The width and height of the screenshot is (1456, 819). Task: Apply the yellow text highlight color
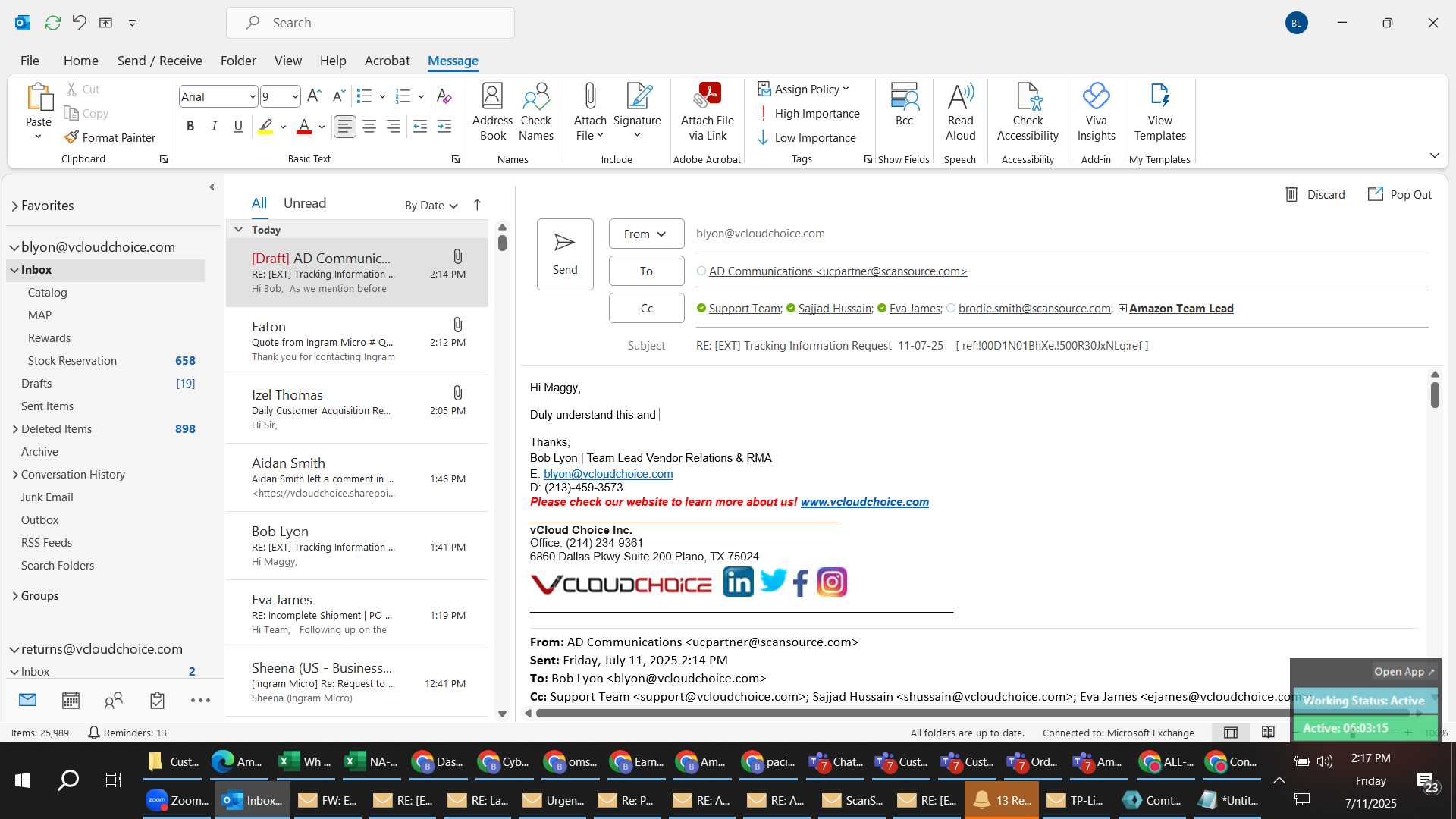point(265,126)
